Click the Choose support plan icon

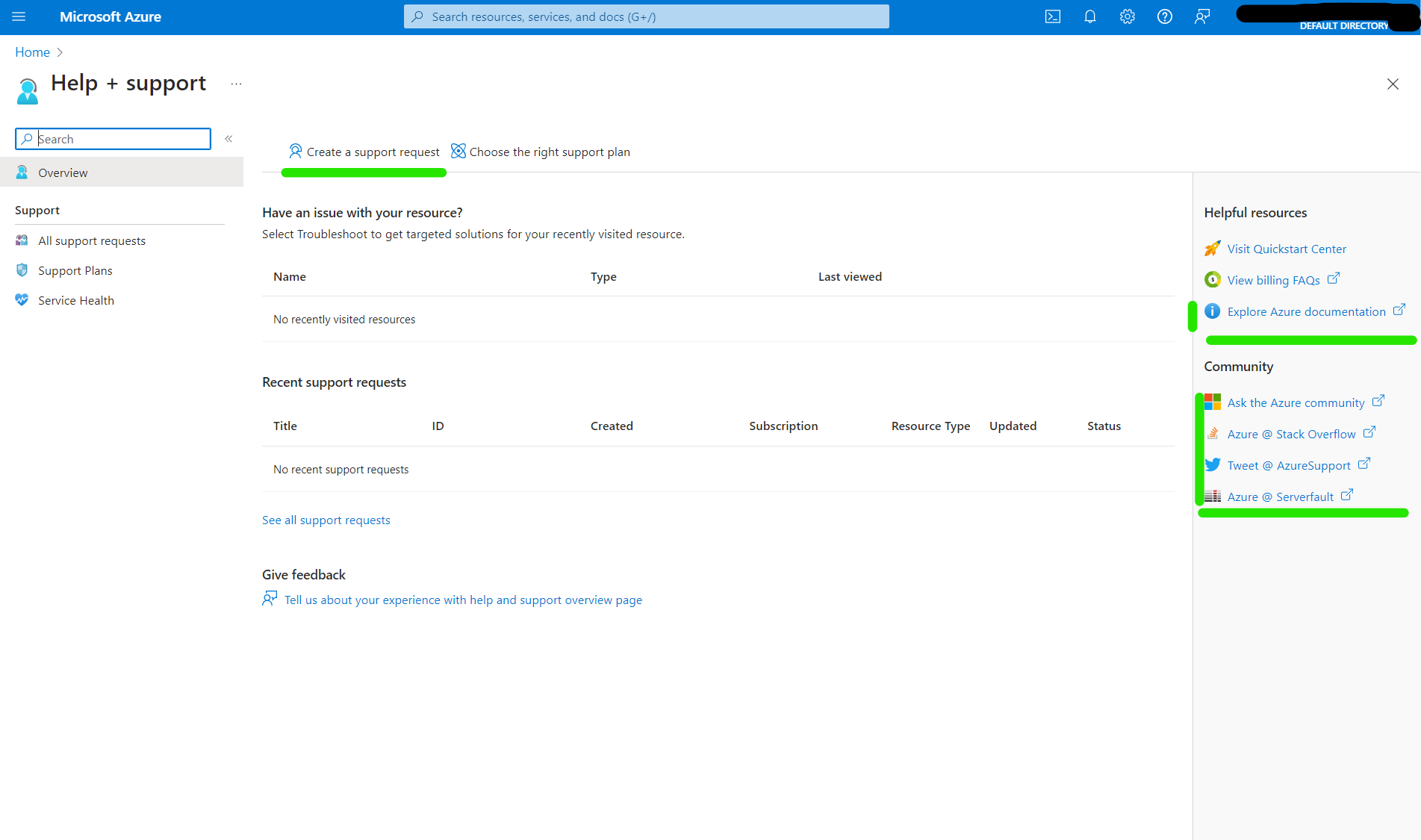458,152
